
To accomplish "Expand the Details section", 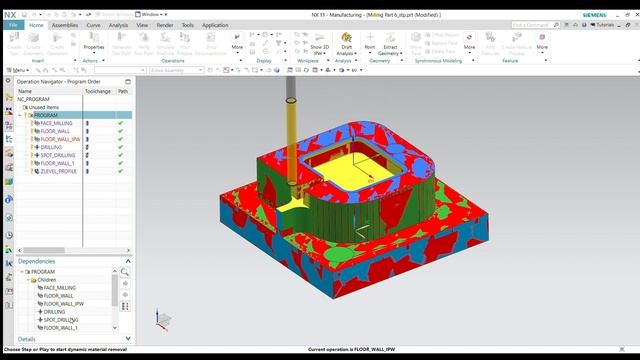I will pos(128,339).
